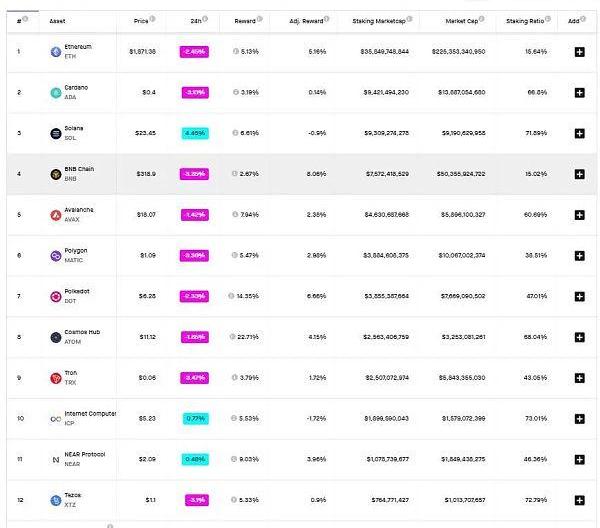
Task: Click the BNB Chain logo icon
Action: coord(56,174)
